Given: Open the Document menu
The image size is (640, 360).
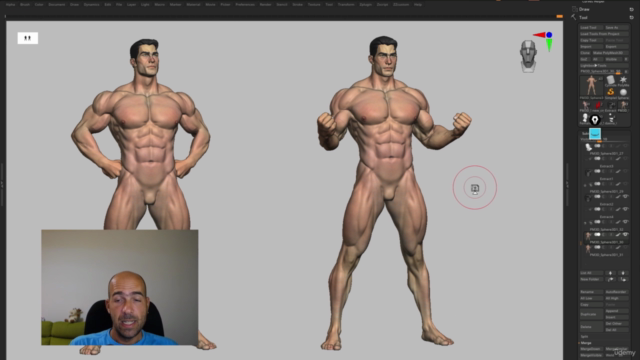Looking at the screenshot, I should coord(57,4).
